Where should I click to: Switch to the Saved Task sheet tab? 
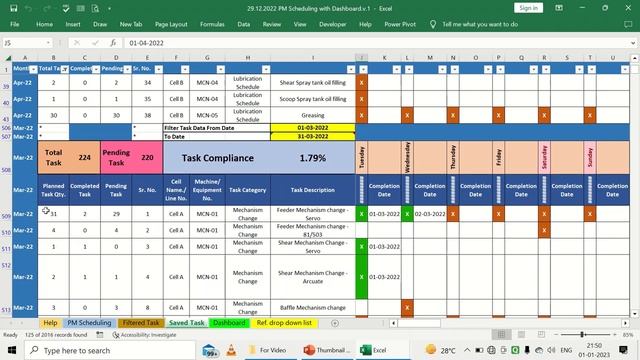point(187,323)
